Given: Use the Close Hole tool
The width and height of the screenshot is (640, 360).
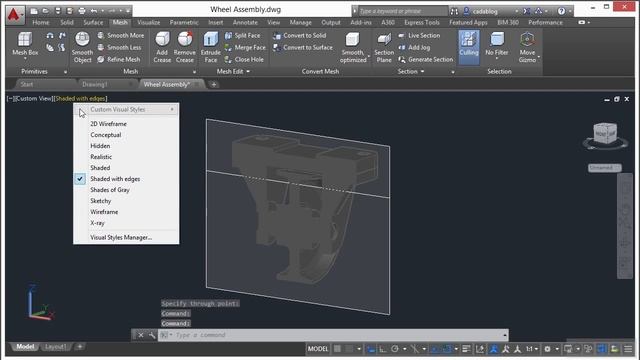Looking at the screenshot, I should 244,59.
